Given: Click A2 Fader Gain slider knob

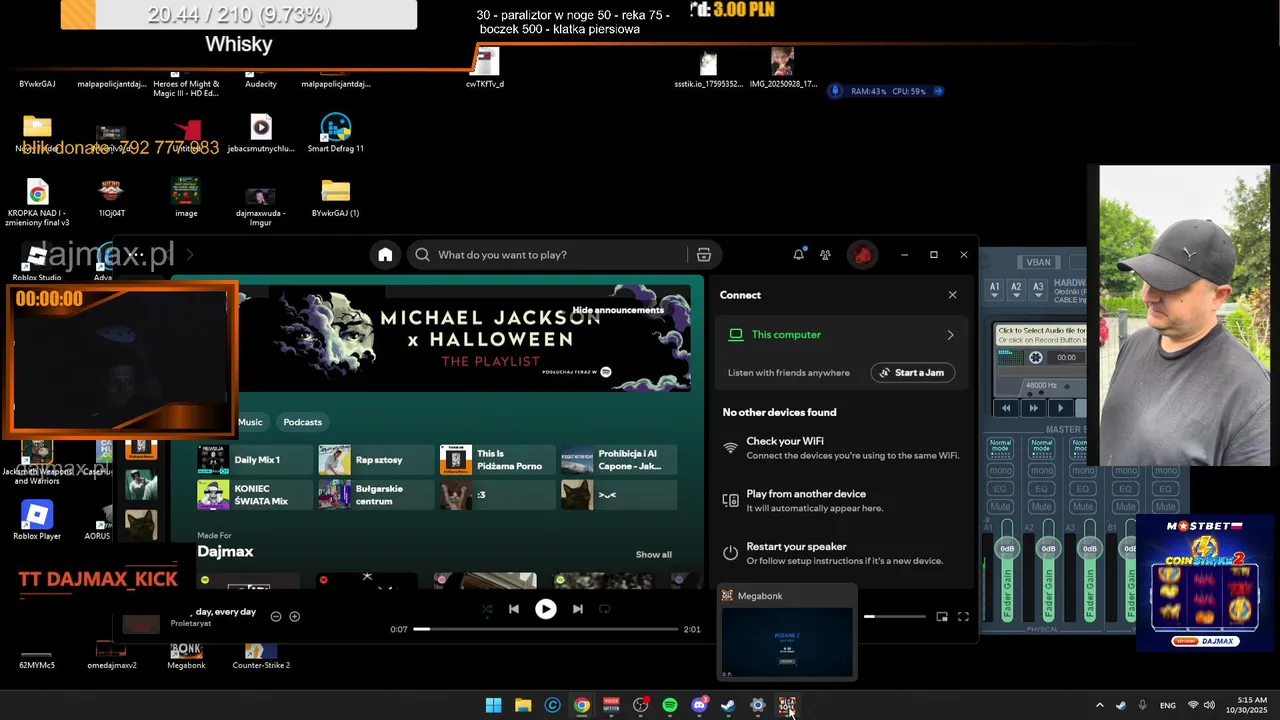Looking at the screenshot, I should [1048, 548].
